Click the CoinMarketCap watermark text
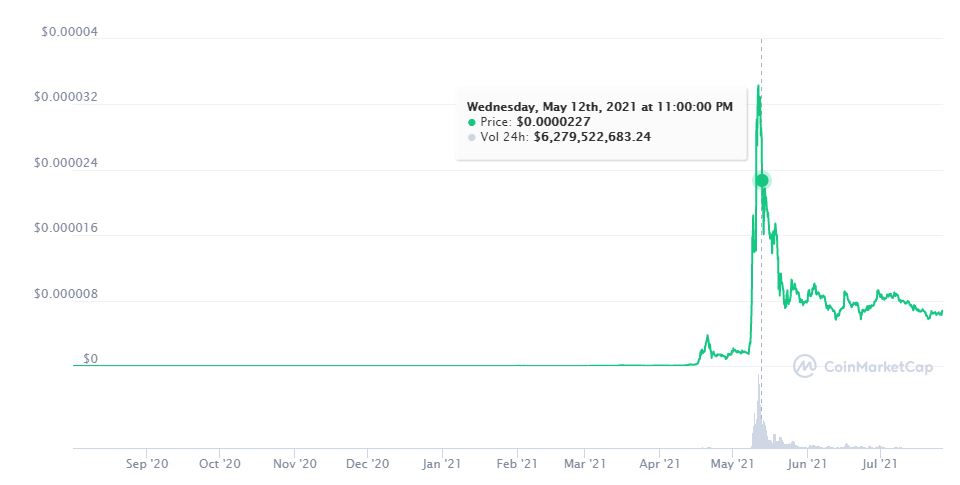 tap(877, 367)
